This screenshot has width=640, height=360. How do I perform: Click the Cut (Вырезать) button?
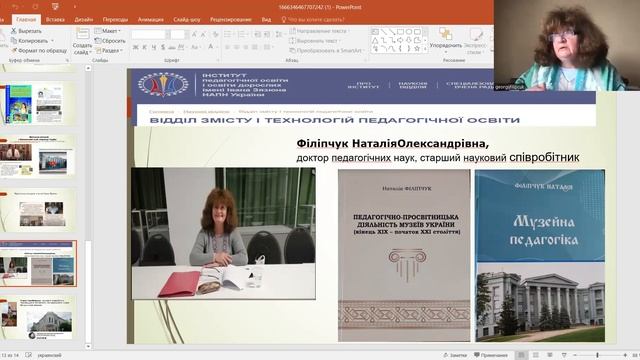click(x=26, y=31)
